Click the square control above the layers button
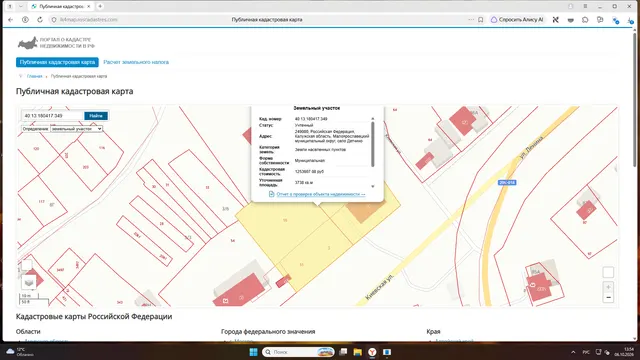 [x=27, y=265]
